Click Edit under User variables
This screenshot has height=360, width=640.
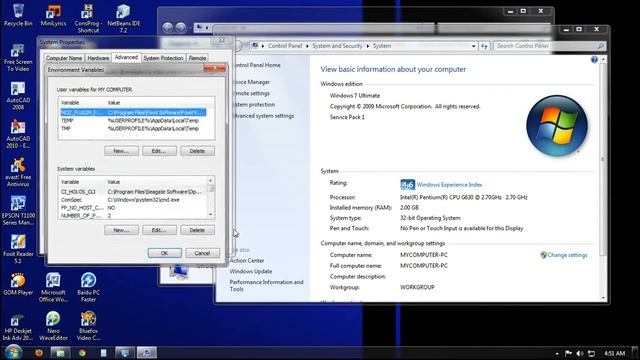pos(159,151)
